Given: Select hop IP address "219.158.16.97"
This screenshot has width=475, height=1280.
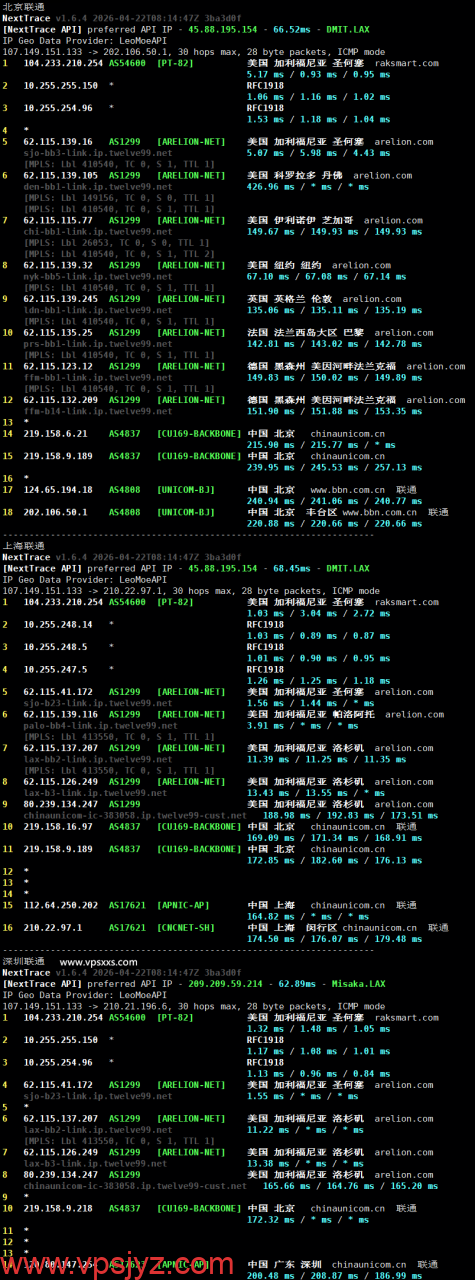Looking at the screenshot, I should pyautogui.click(x=58, y=826).
